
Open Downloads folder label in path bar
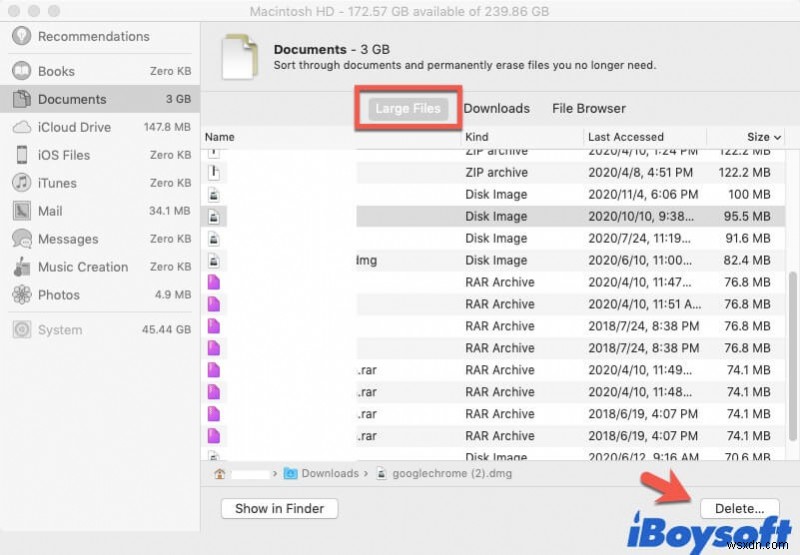click(330, 473)
